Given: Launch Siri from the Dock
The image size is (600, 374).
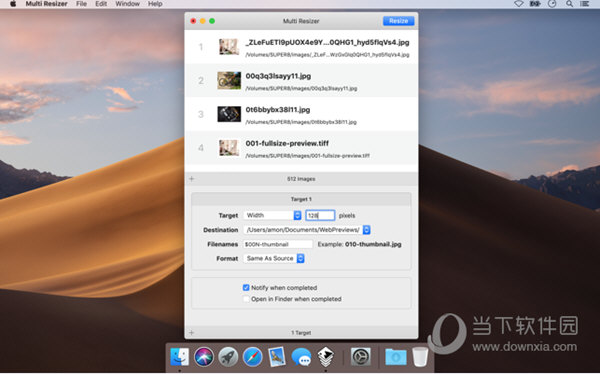Looking at the screenshot, I should [204, 357].
